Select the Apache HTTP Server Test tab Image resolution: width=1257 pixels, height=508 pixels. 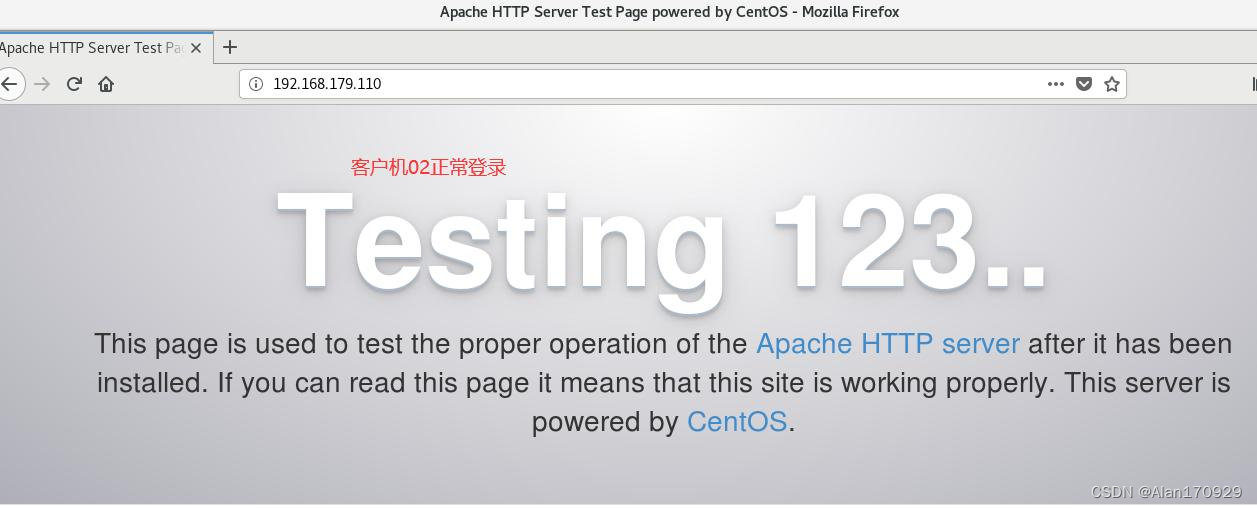105,48
